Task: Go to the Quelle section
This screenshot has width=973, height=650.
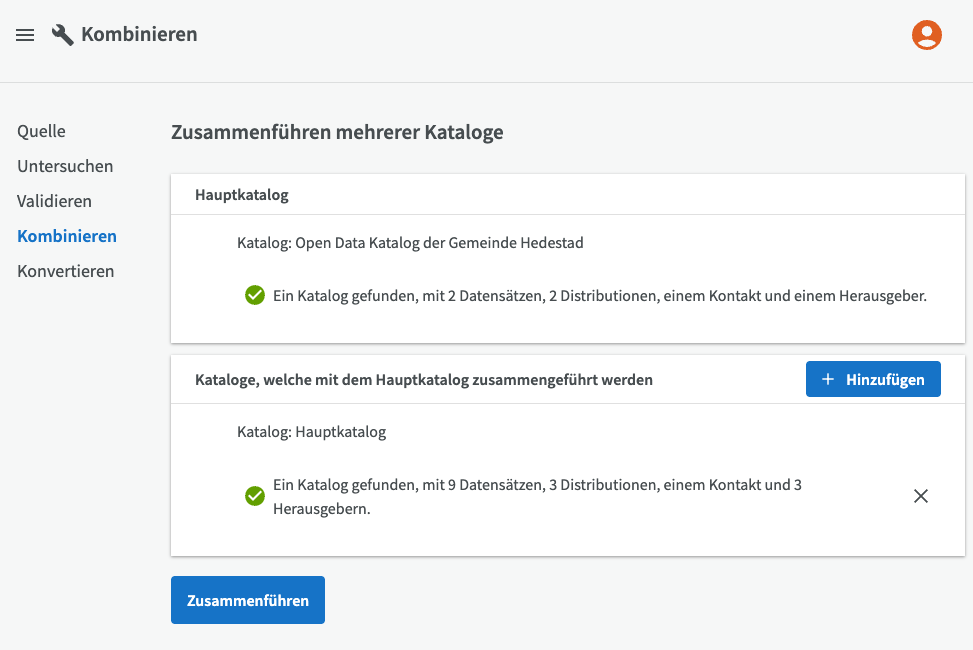Action: 41,131
